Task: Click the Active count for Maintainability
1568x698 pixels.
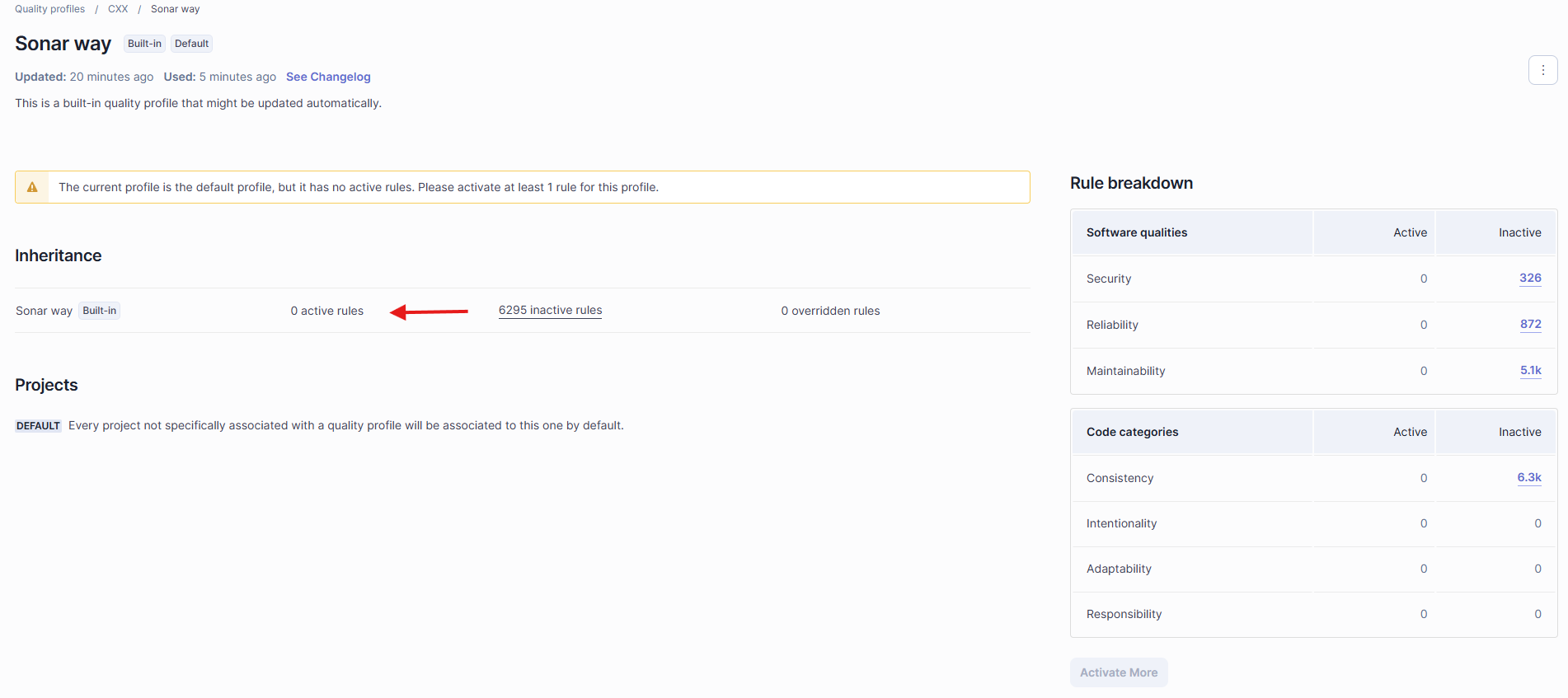Action: coord(1423,371)
